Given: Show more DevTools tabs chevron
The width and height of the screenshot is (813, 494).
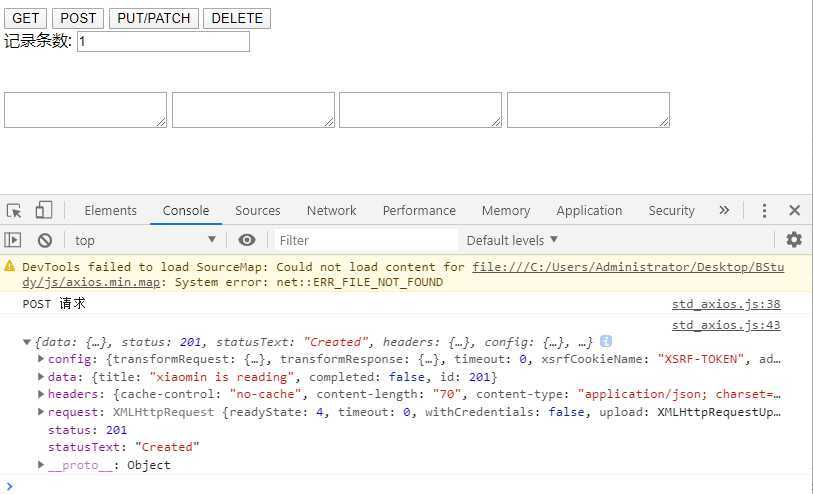Looking at the screenshot, I should click(724, 210).
